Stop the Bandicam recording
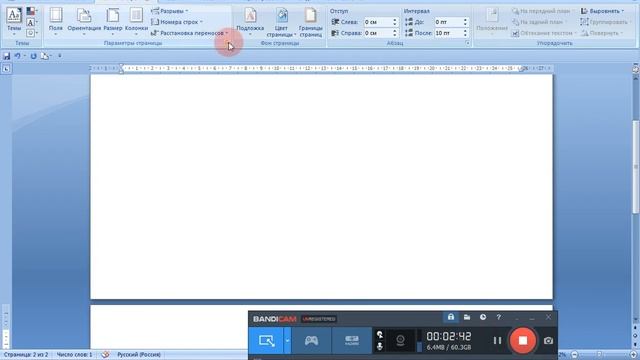Viewport: 640px width, 360px height. pyautogui.click(x=522, y=340)
